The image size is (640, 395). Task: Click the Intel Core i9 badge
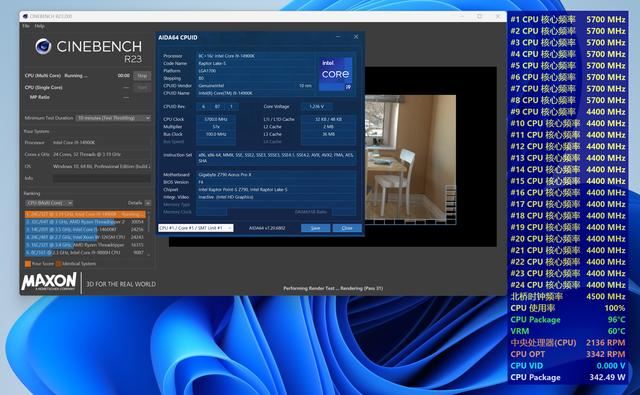pyautogui.click(x=336, y=74)
